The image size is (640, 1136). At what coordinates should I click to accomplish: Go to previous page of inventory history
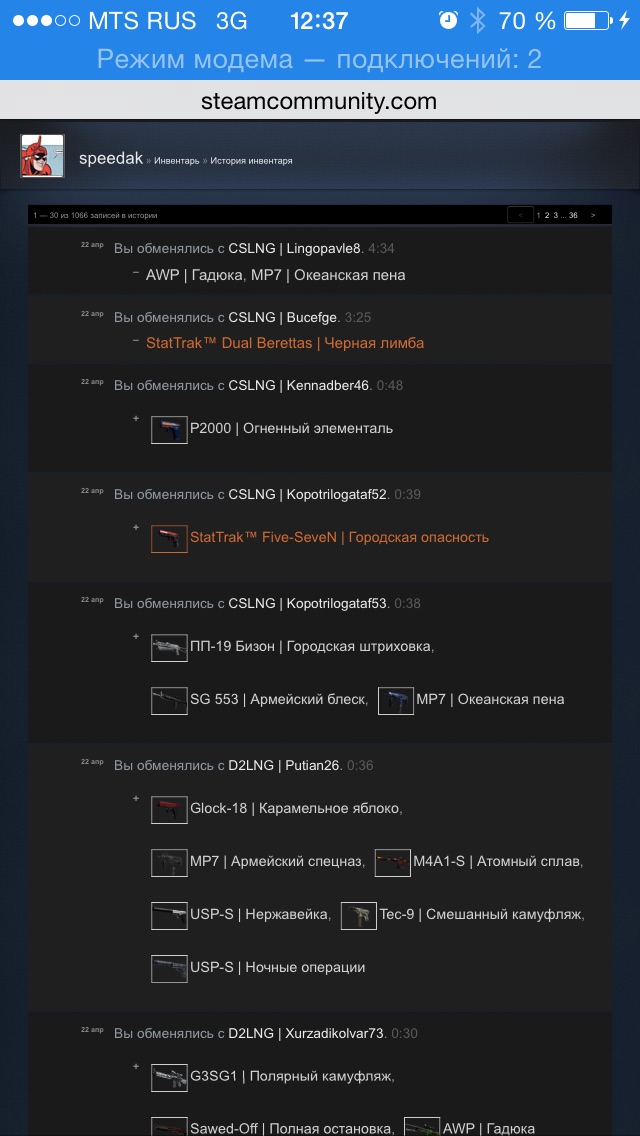pos(520,215)
